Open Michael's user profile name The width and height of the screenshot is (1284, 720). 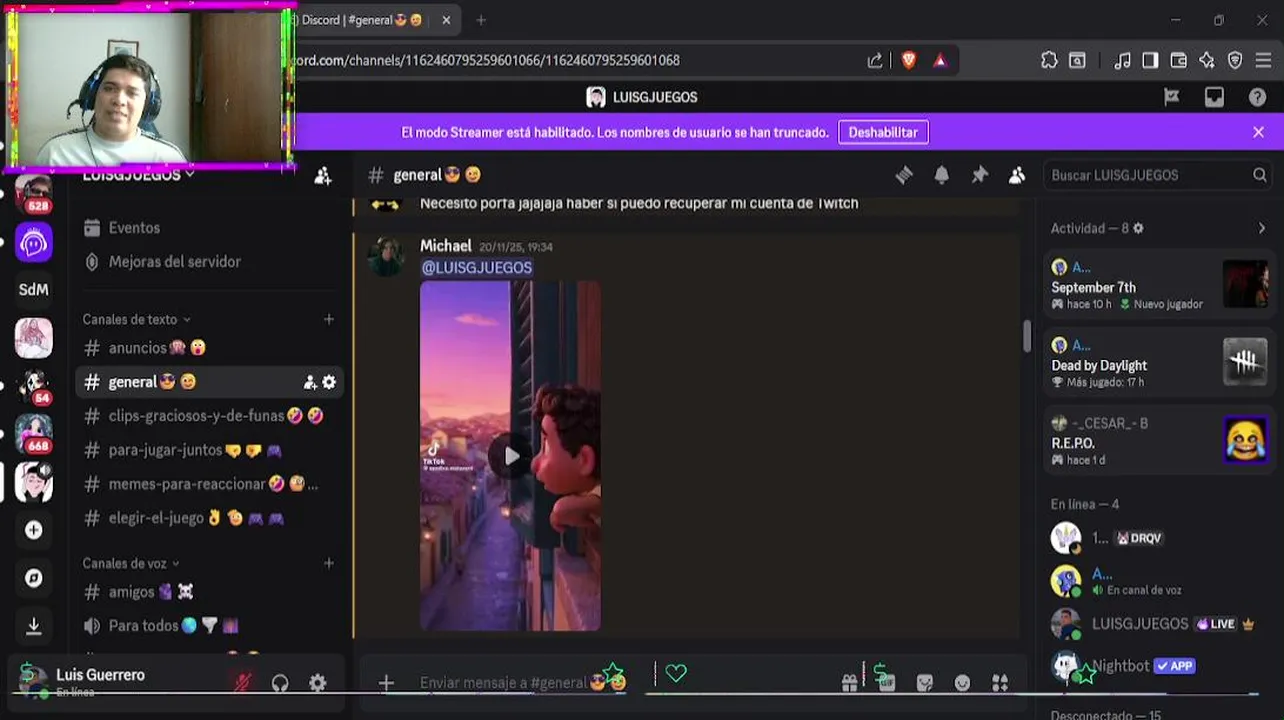445,245
